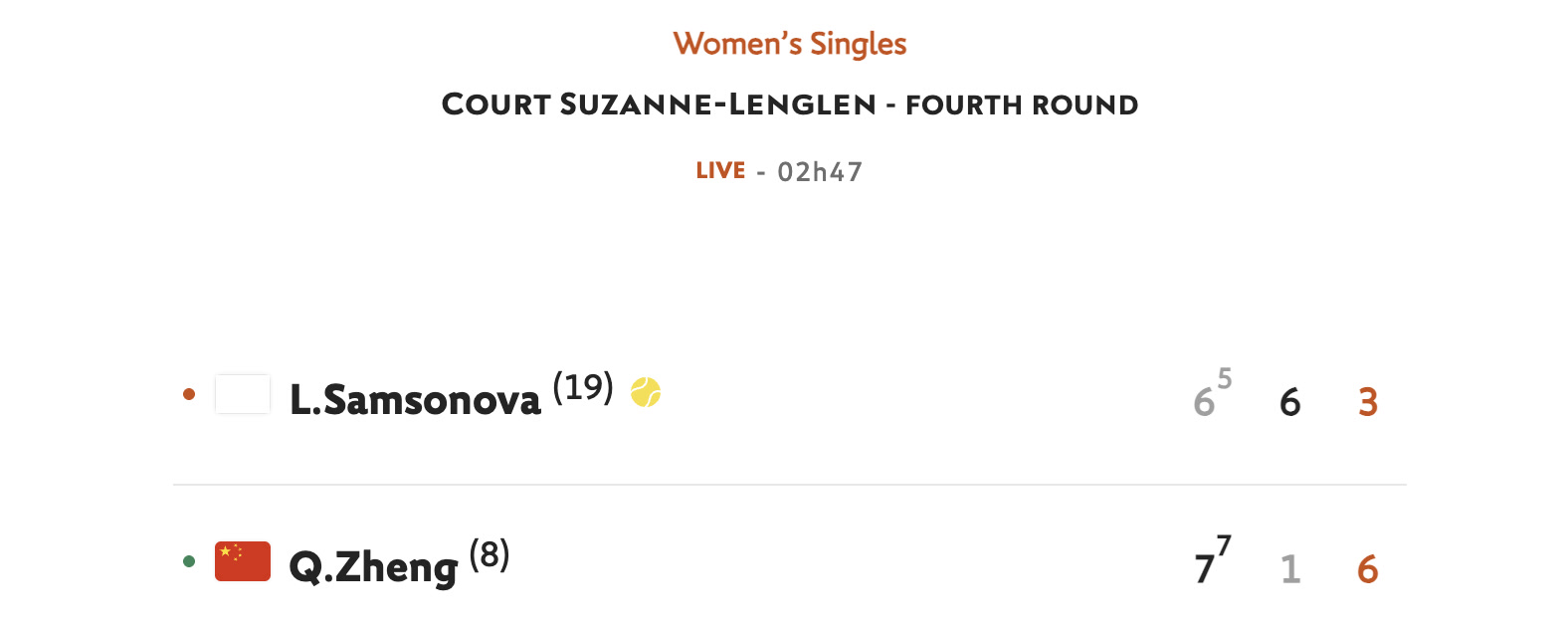The image size is (1568, 629).
Task: Click the yellow tennis ball serve icon
Action: click(646, 392)
